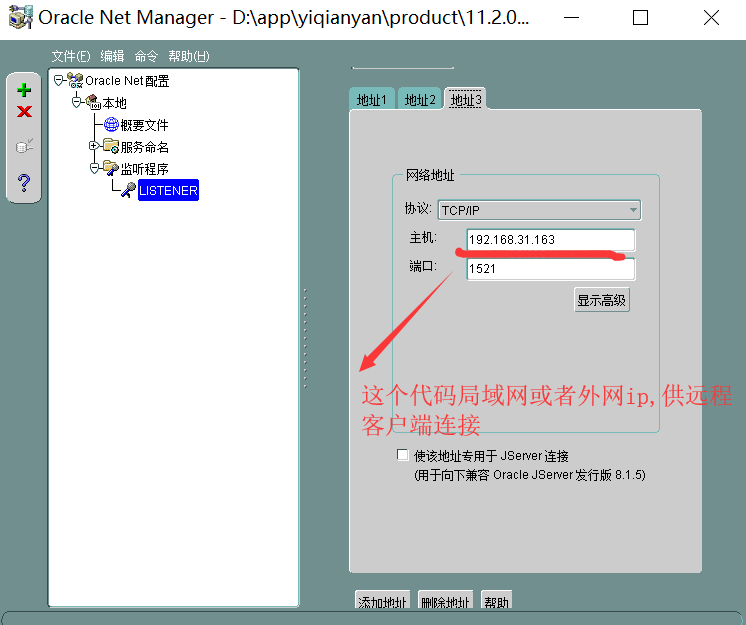Image resolution: width=746 pixels, height=625 pixels.
Task: Select 监听程序 in the tree
Action: pyautogui.click(x=145, y=169)
